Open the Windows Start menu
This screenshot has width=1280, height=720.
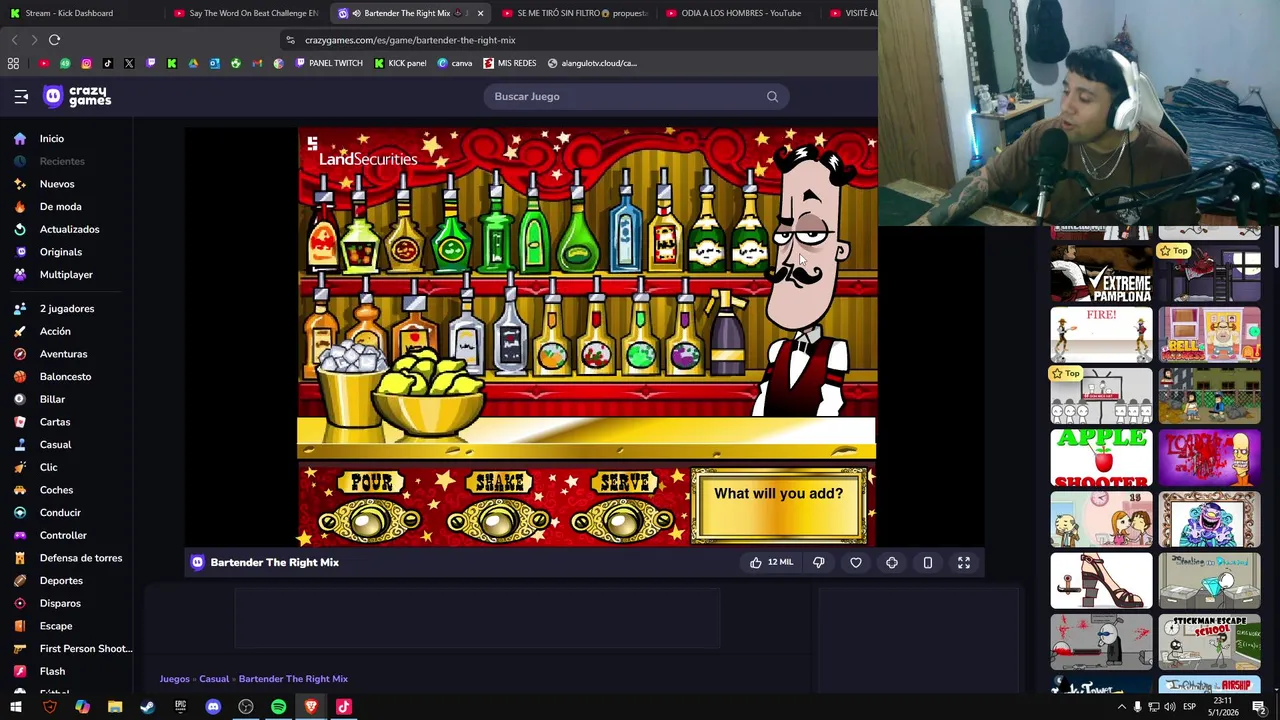pyautogui.click(x=16, y=707)
